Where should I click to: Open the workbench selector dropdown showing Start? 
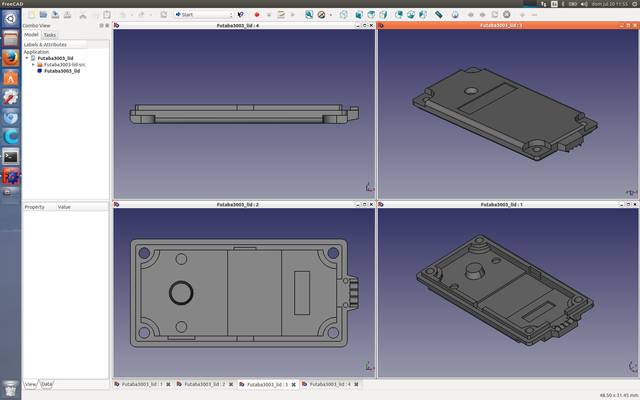203,15
